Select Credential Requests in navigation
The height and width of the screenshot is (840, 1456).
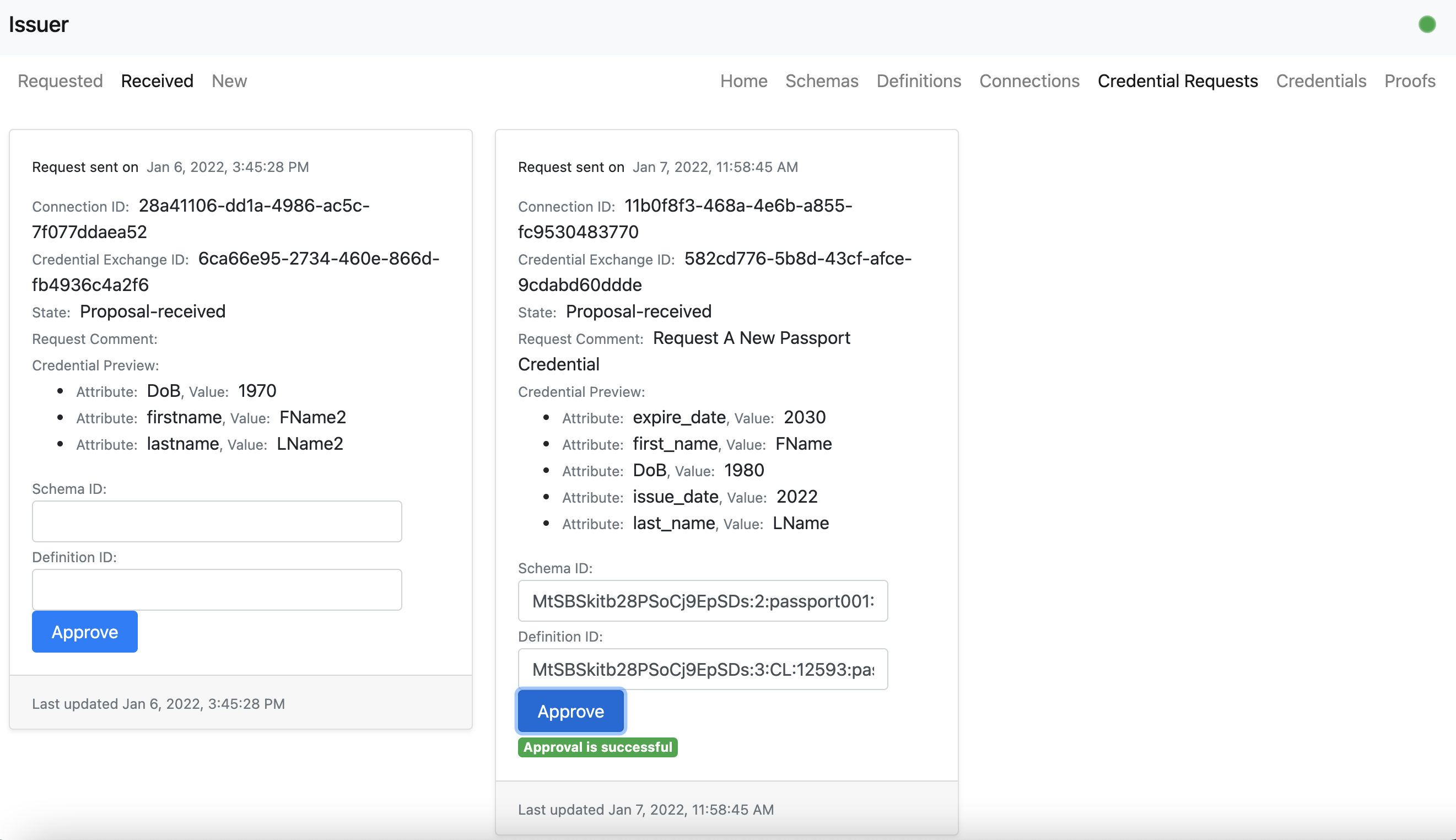click(x=1177, y=81)
